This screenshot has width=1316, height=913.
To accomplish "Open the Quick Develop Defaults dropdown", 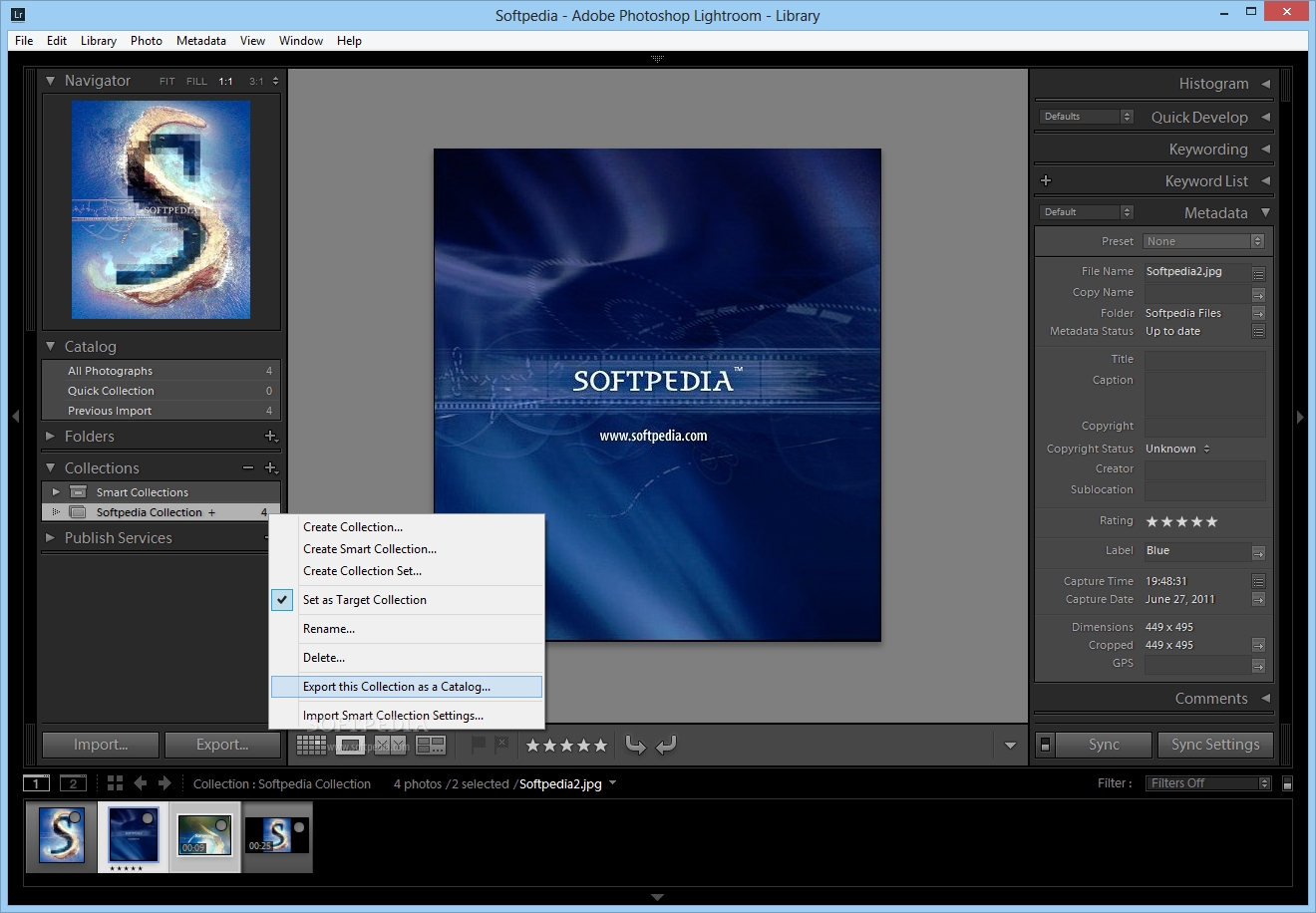I will point(1086,117).
